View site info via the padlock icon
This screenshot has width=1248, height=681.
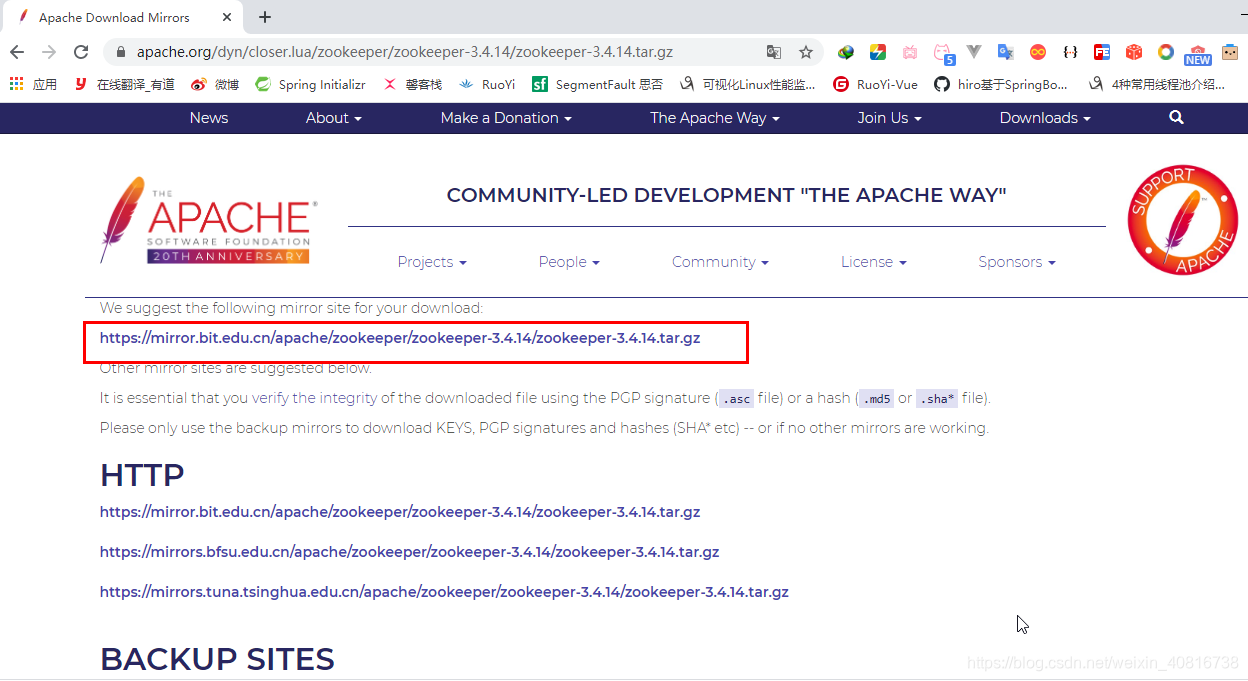click(x=120, y=52)
